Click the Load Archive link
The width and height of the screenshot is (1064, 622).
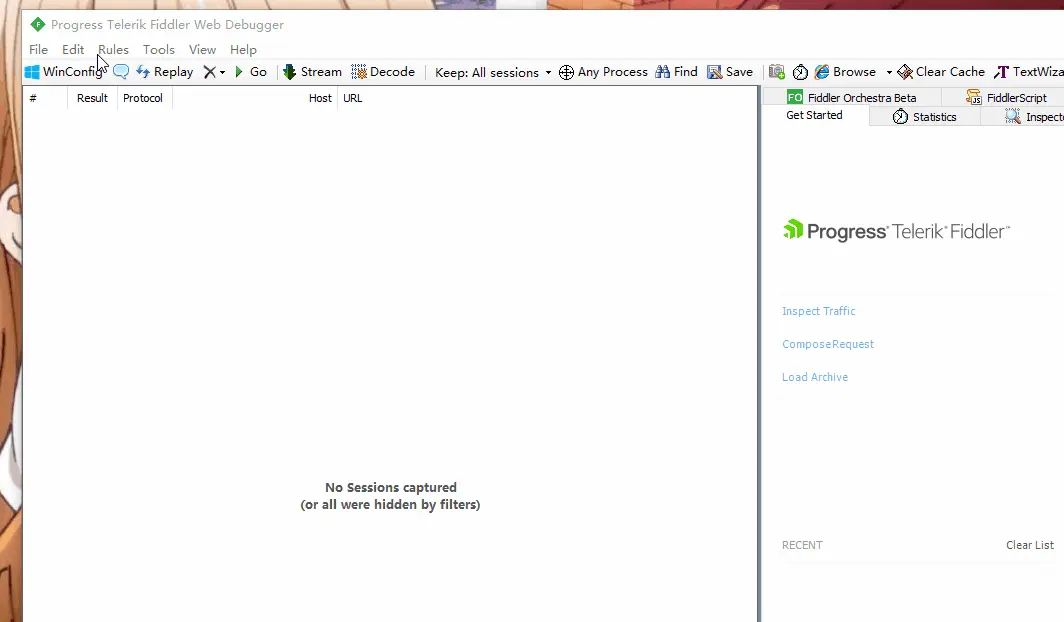pyautogui.click(x=815, y=377)
